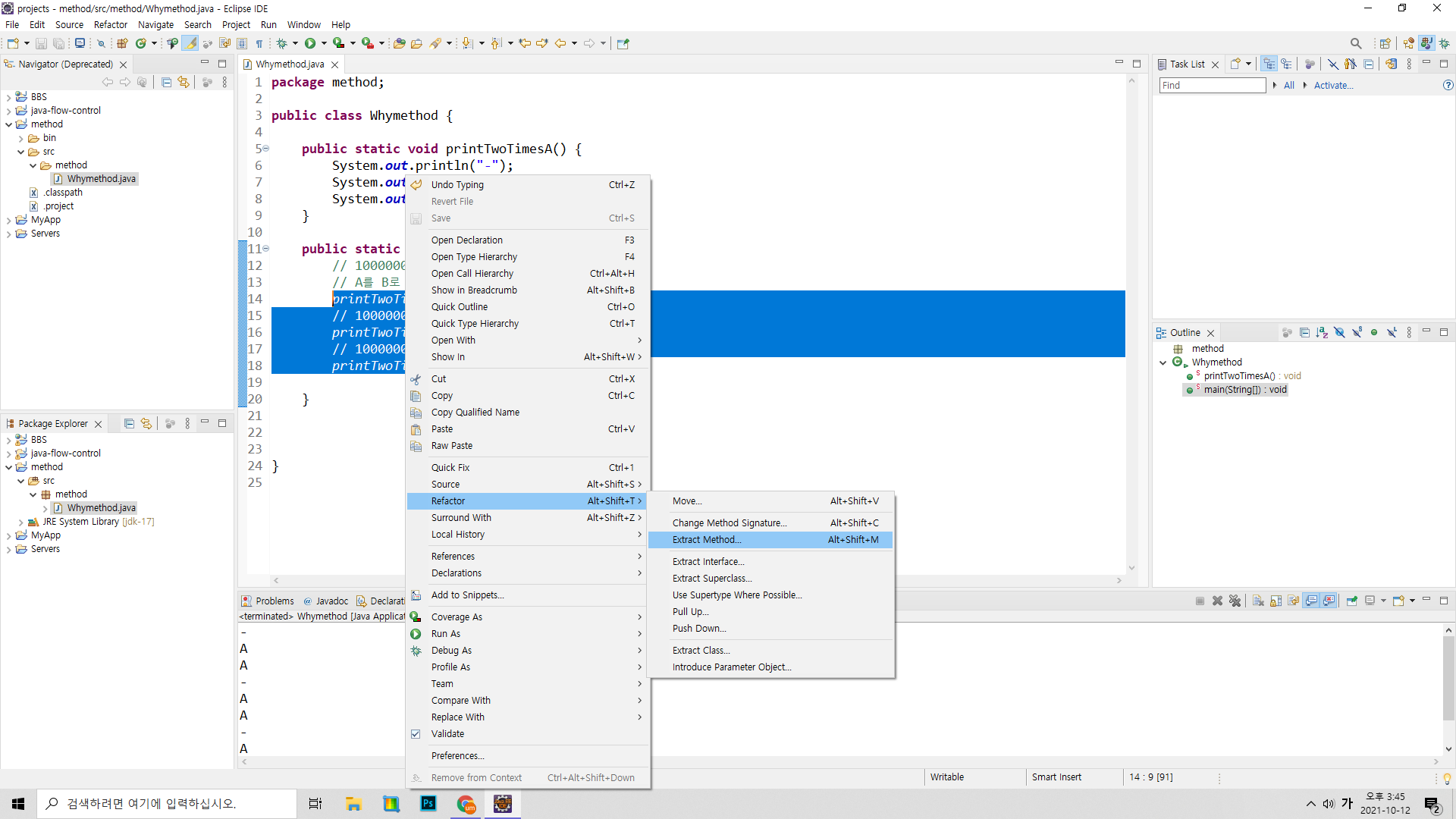The image size is (1456, 819).
Task: Click the Find field in Task List
Action: (x=1212, y=86)
